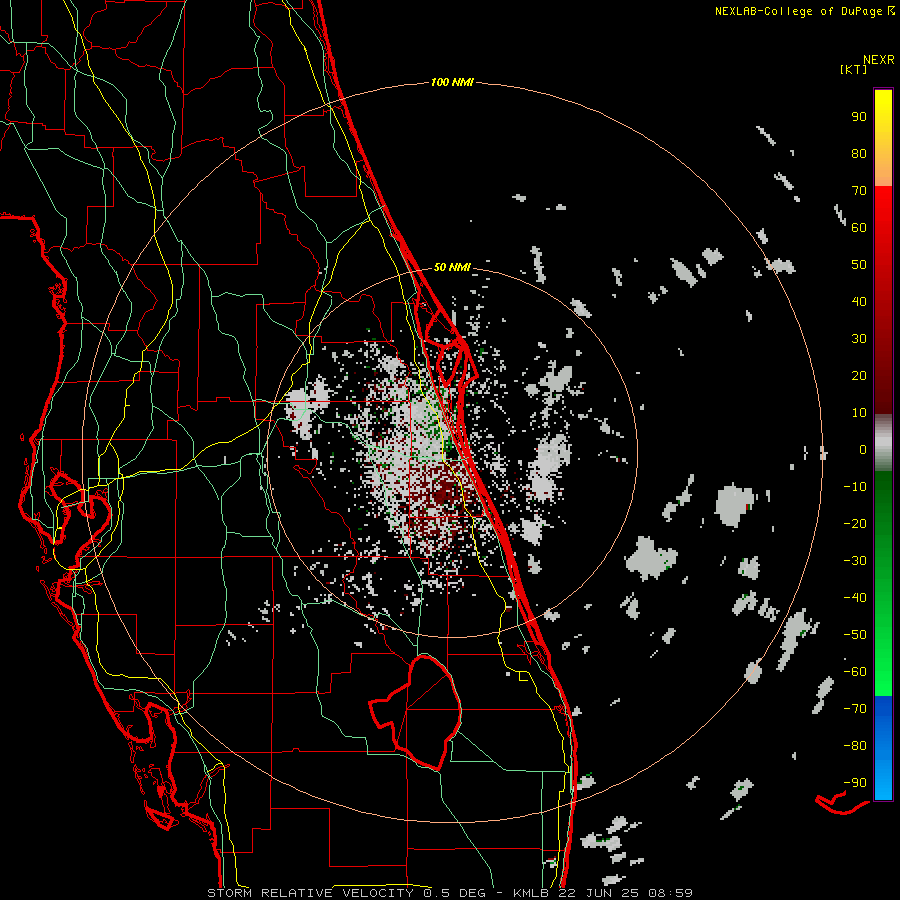Click the 50 NMI range ring label
The width and height of the screenshot is (900, 900).
click(x=452, y=267)
